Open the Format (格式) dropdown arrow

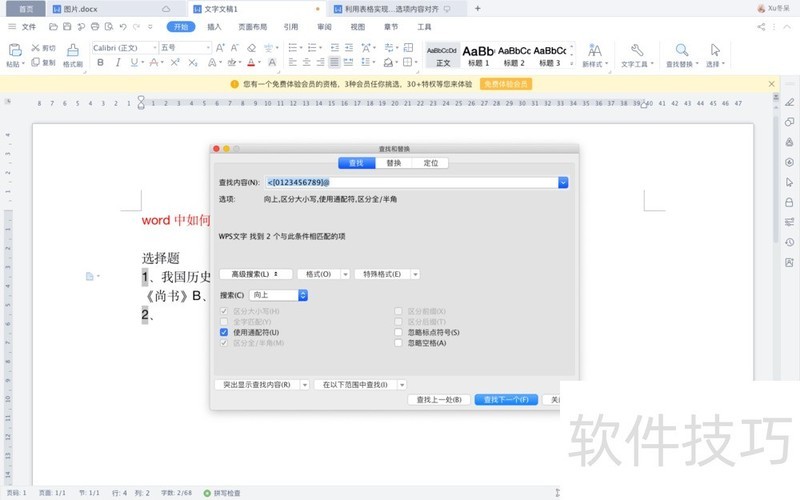click(x=345, y=274)
